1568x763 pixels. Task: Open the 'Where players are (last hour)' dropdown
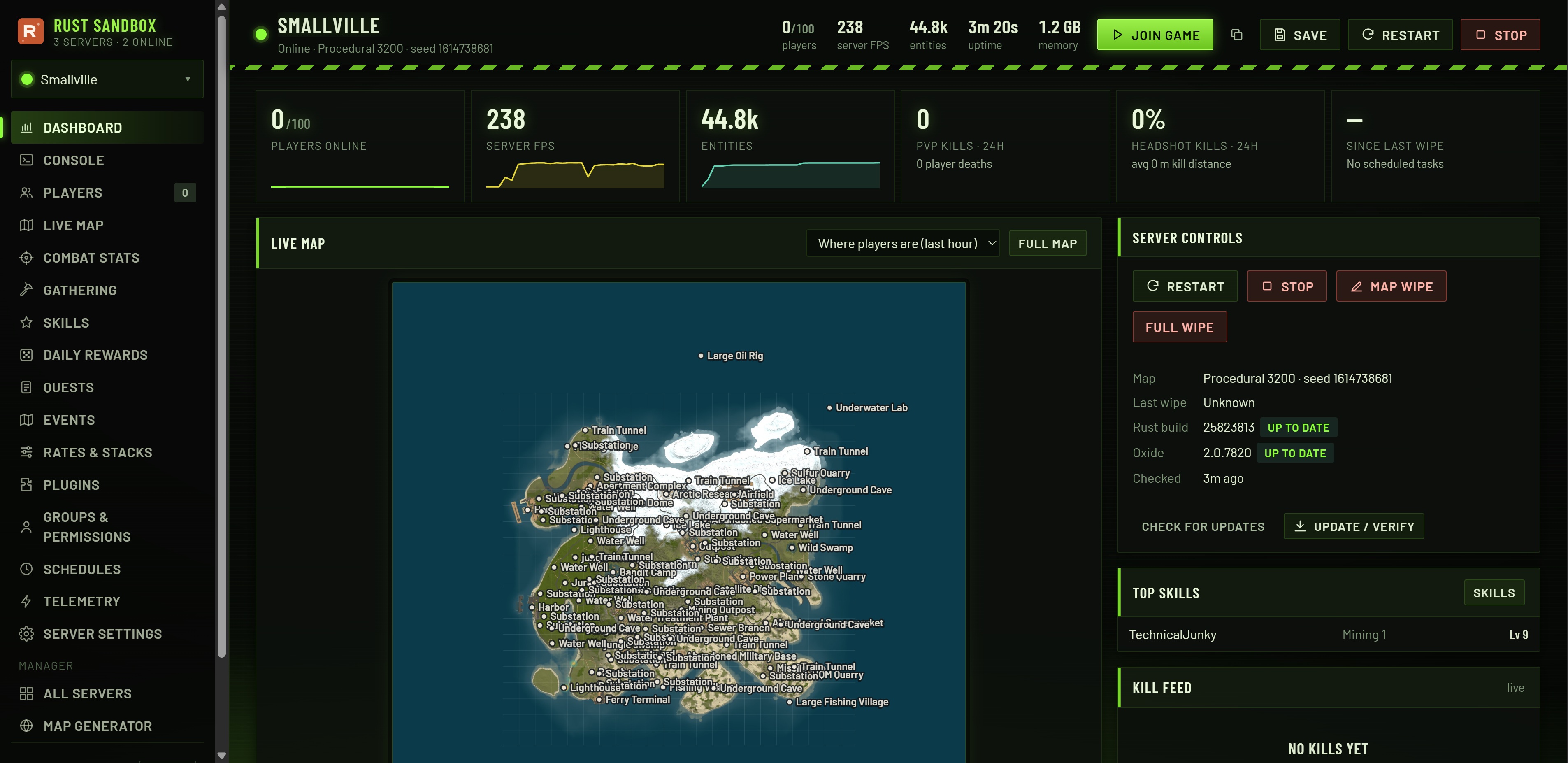903,244
